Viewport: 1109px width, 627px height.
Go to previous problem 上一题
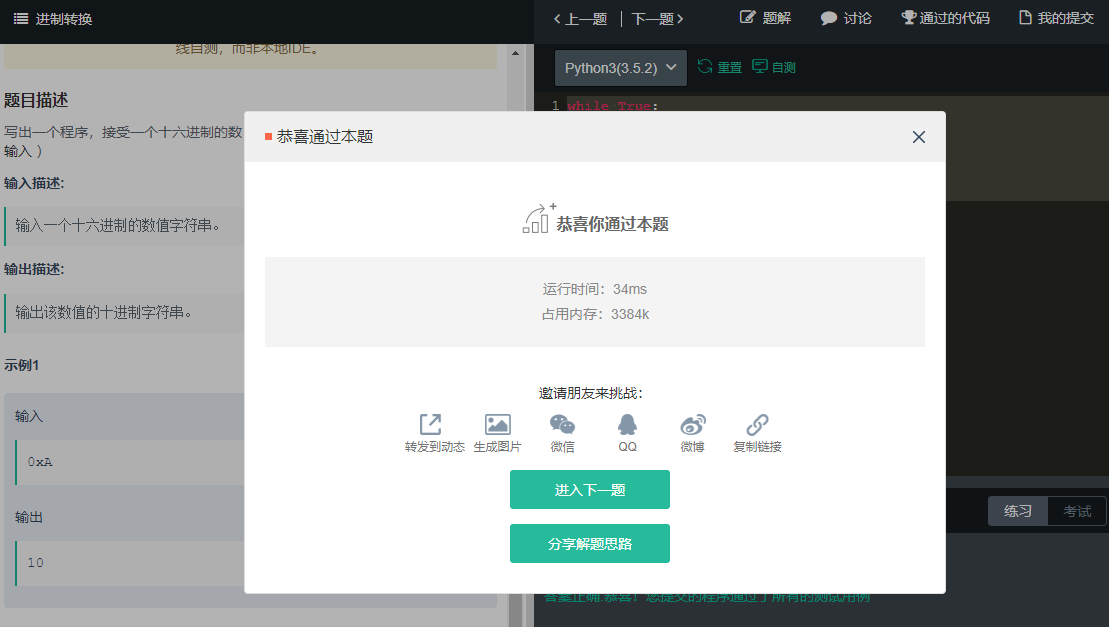pos(580,19)
